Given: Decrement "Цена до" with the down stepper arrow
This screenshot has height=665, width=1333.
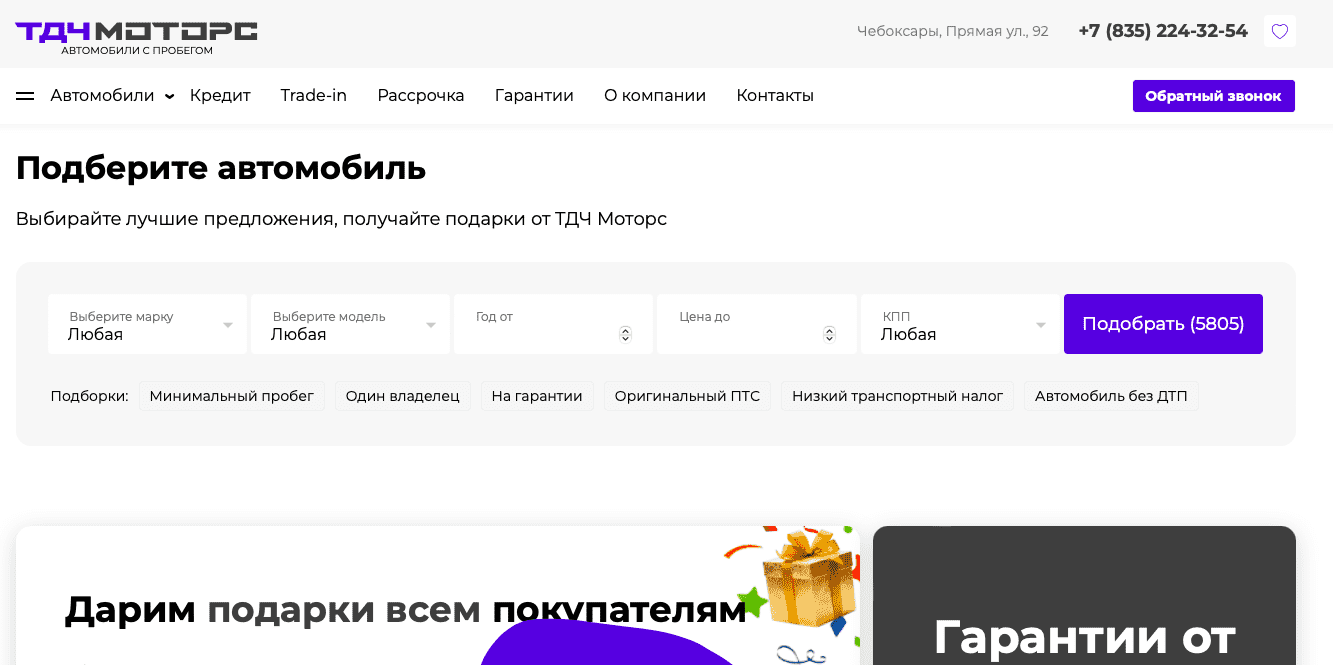Looking at the screenshot, I should (x=829, y=338).
